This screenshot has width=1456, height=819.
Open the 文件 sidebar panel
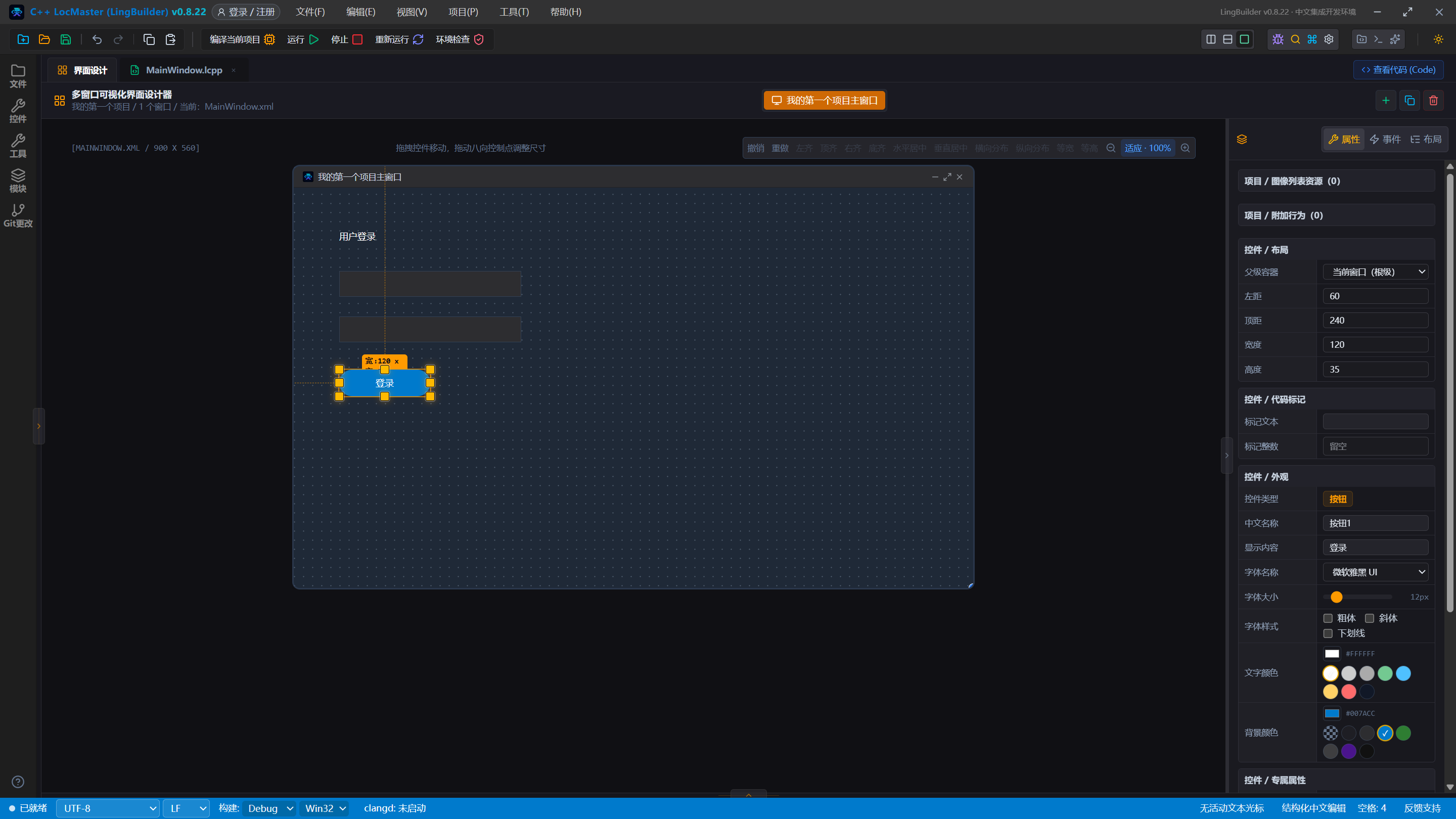click(18, 76)
